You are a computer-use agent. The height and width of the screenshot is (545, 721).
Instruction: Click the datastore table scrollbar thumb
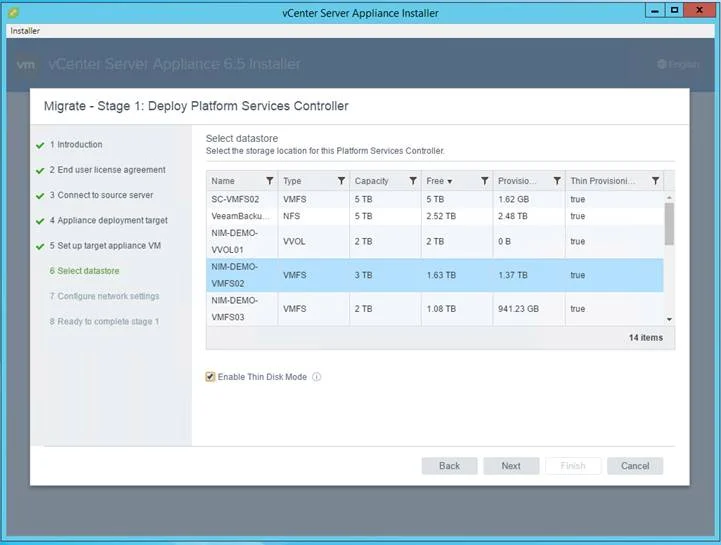tap(670, 224)
